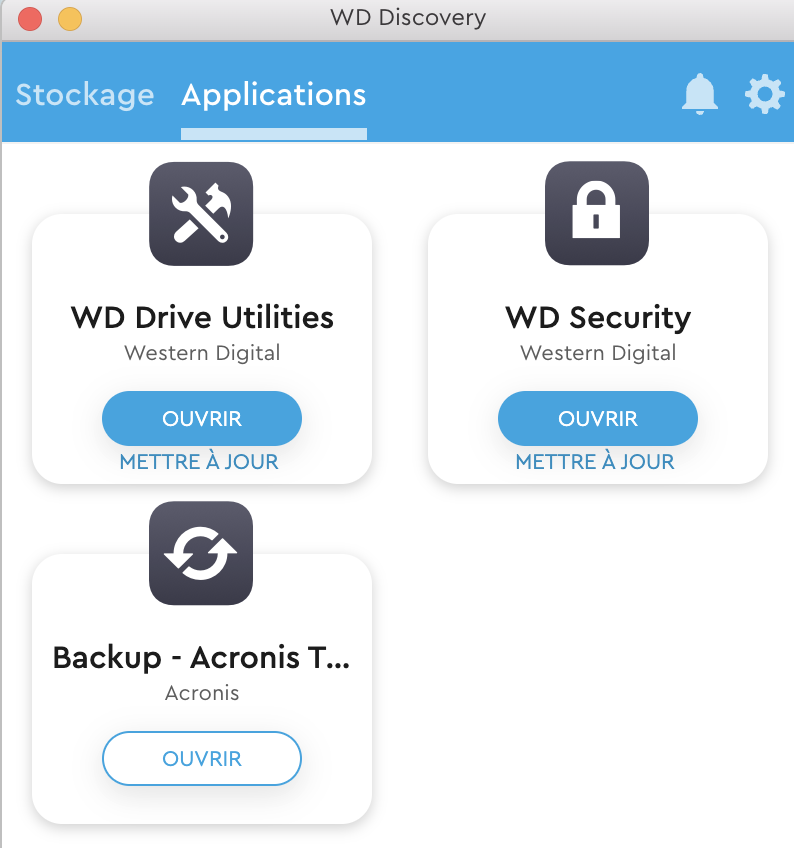Image resolution: width=794 pixels, height=848 pixels.
Task: Click the WD Security title text
Action: click(x=598, y=318)
